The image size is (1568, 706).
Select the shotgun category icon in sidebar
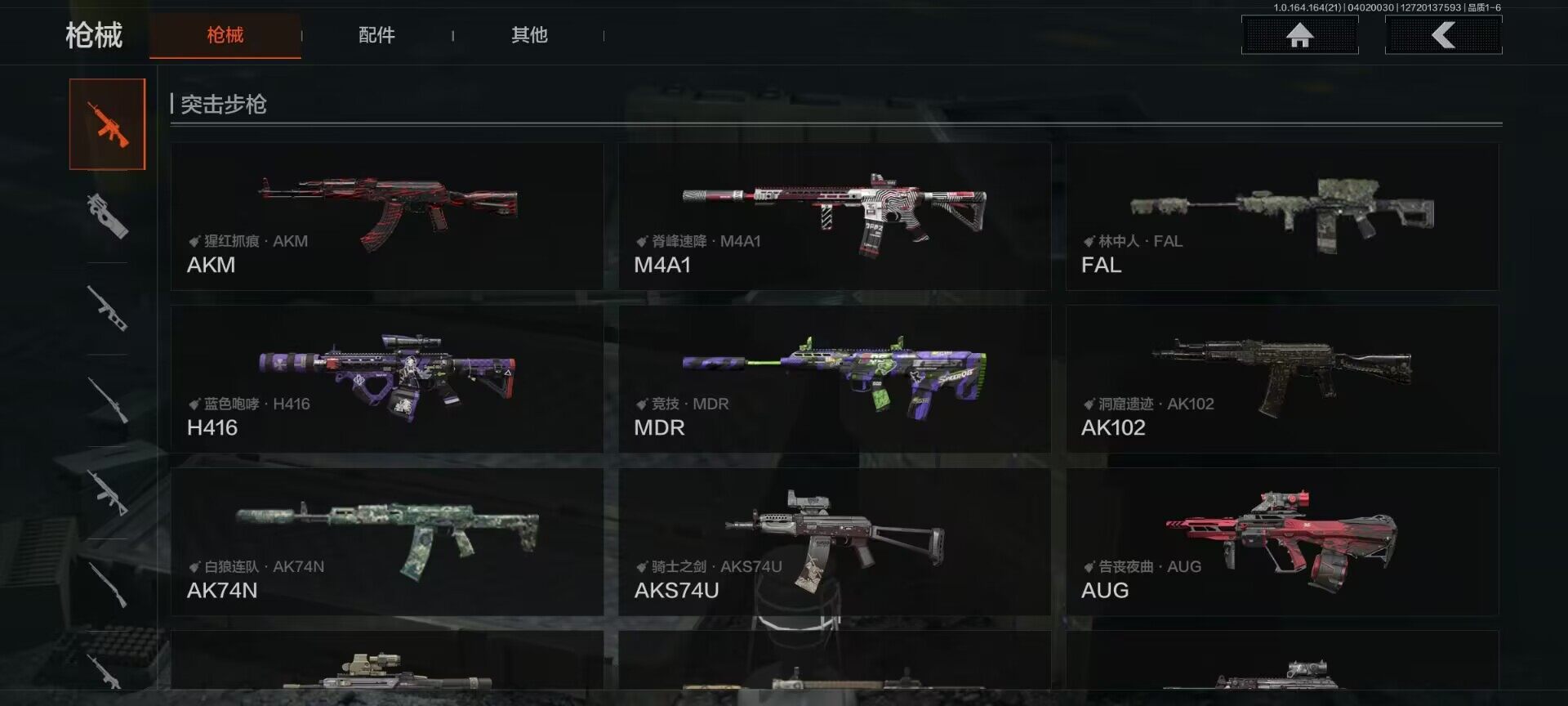click(107, 585)
